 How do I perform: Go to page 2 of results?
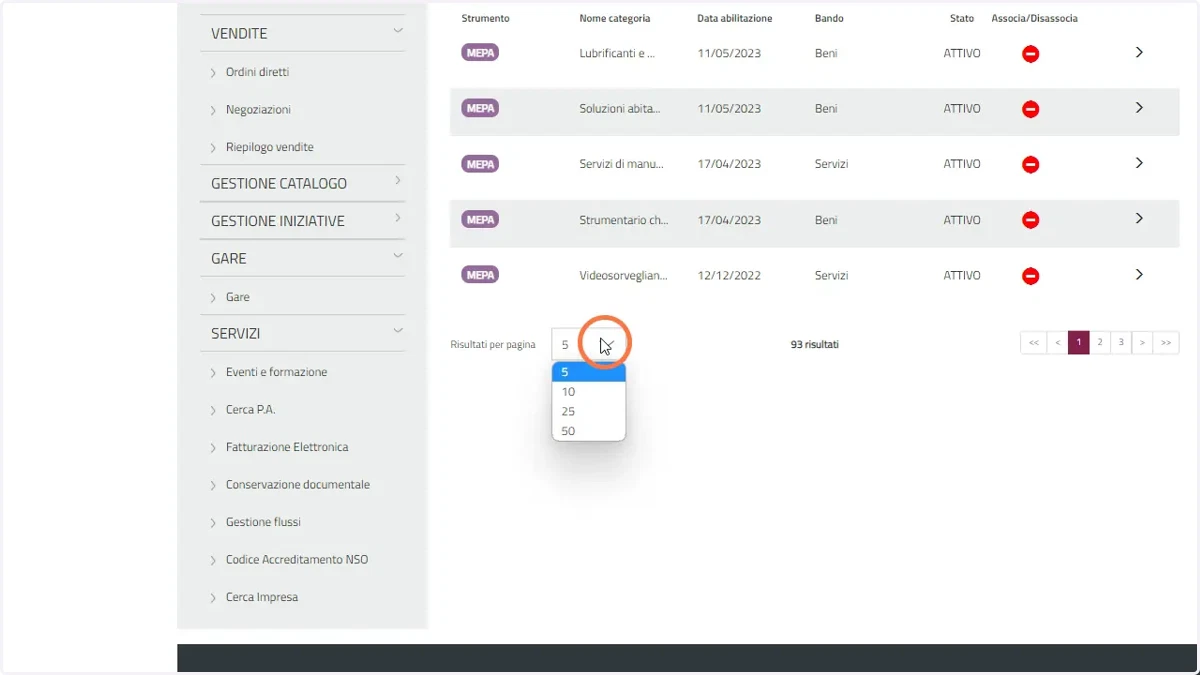[x=1100, y=343]
